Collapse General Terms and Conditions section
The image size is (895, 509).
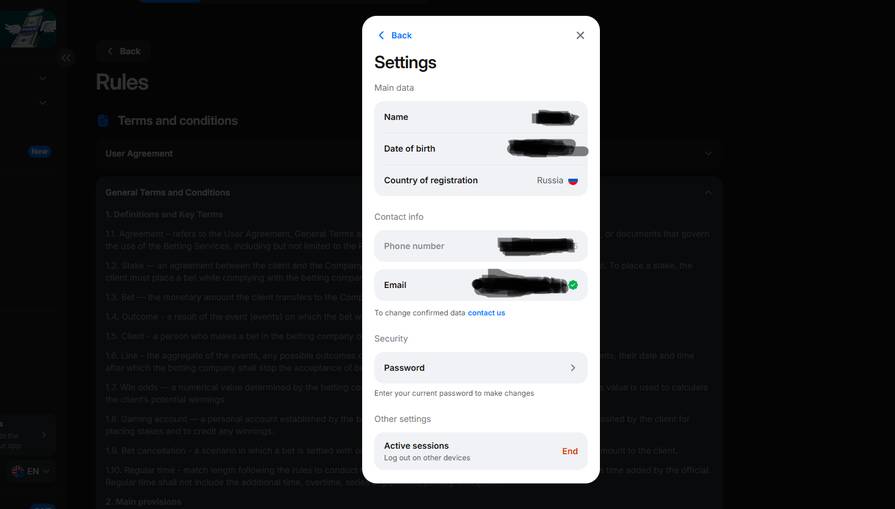708,193
